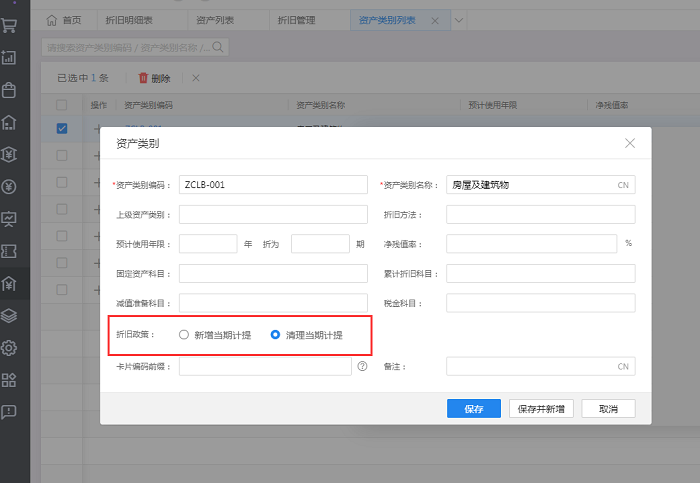Click the layers stack sidebar icon
700x483 pixels.
(x=9, y=316)
